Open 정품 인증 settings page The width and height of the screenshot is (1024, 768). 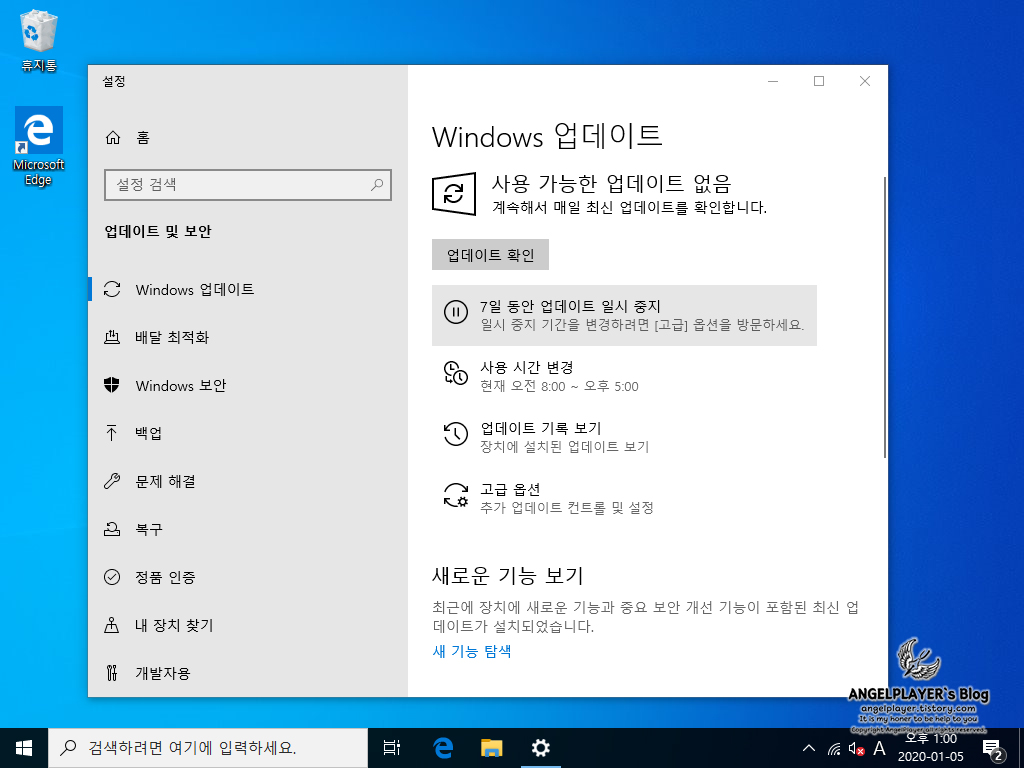[248, 577]
